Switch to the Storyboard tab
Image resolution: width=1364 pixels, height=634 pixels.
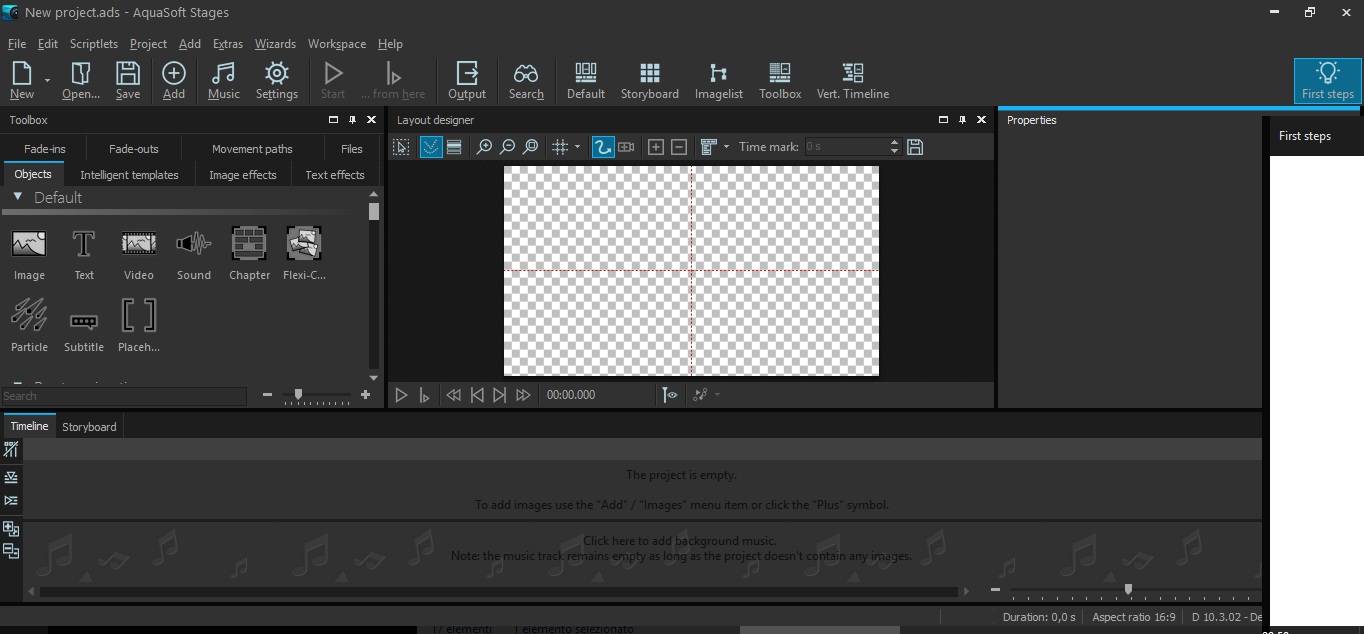[89, 427]
